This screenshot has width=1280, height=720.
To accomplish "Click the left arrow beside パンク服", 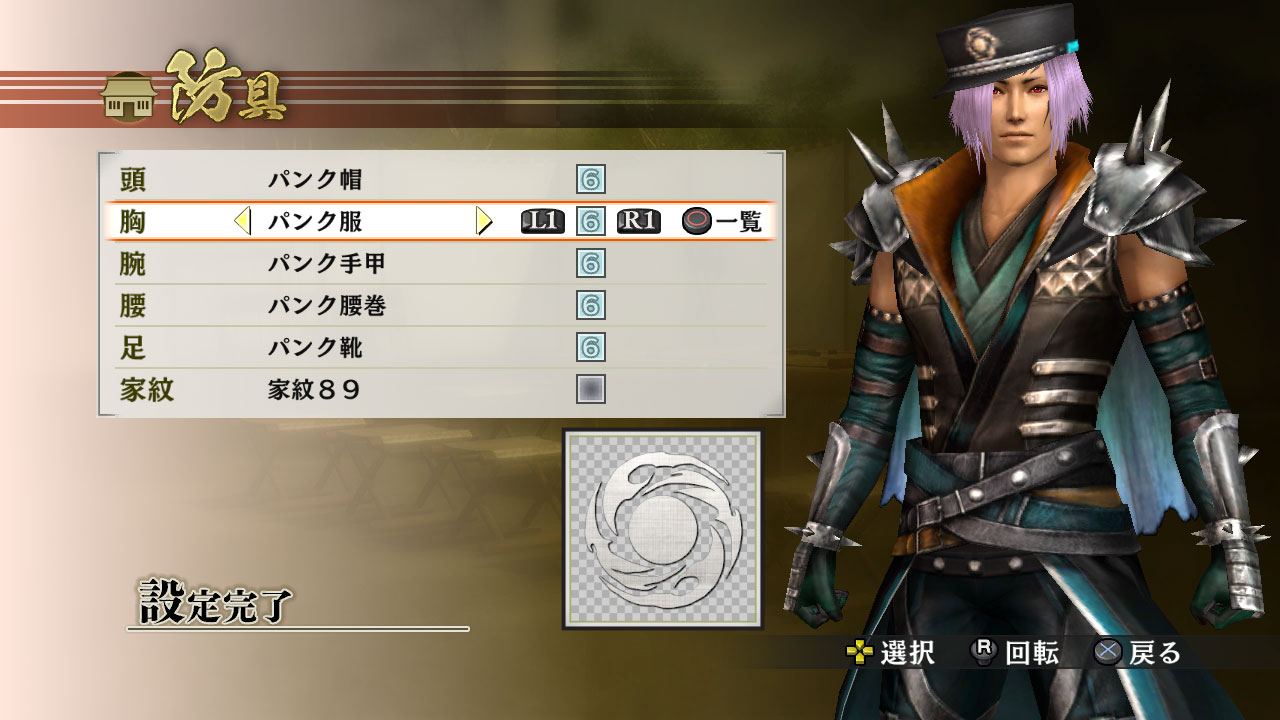I will [242, 221].
